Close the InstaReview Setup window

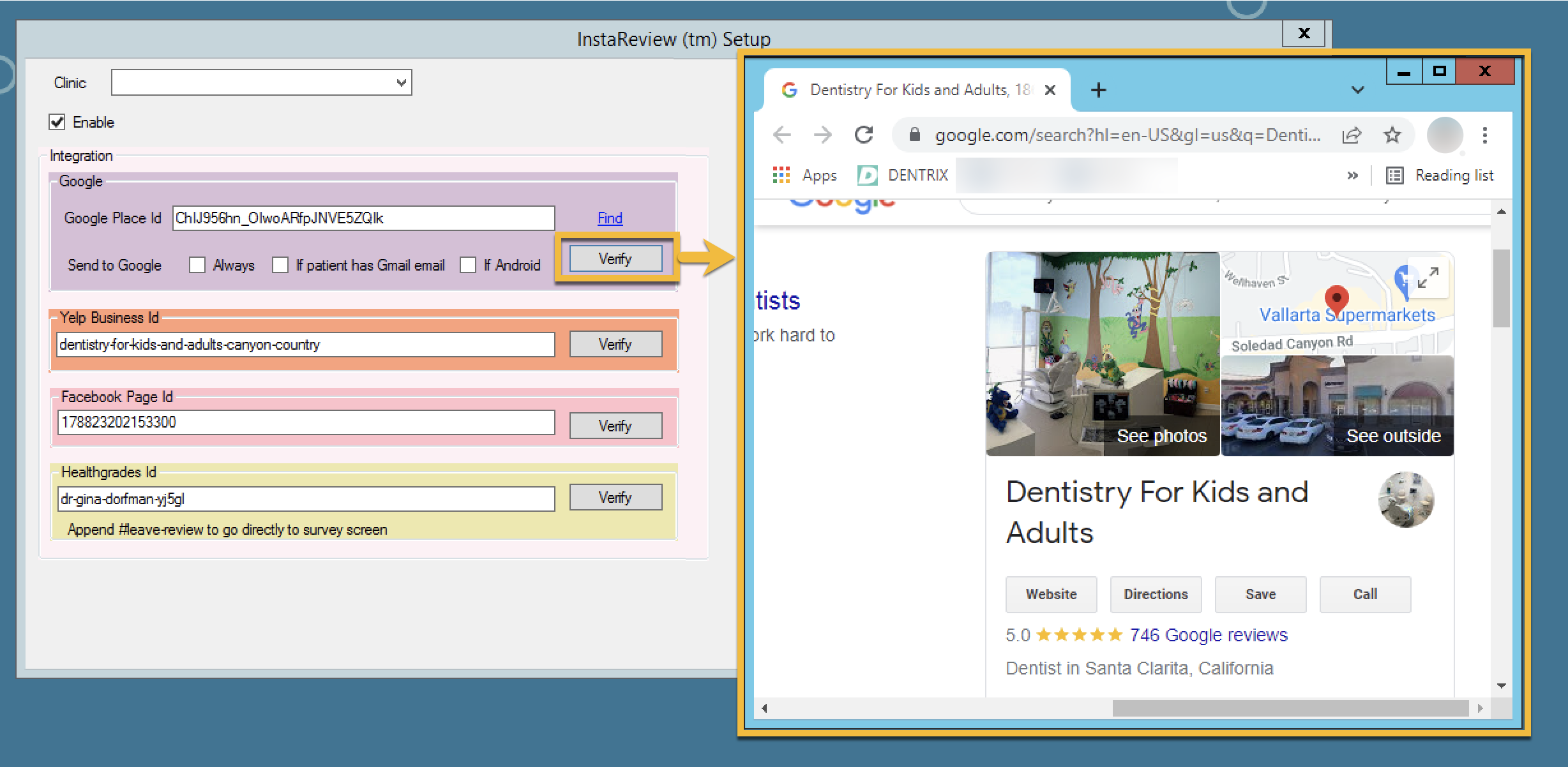pyautogui.click(x=1304, y=33)
